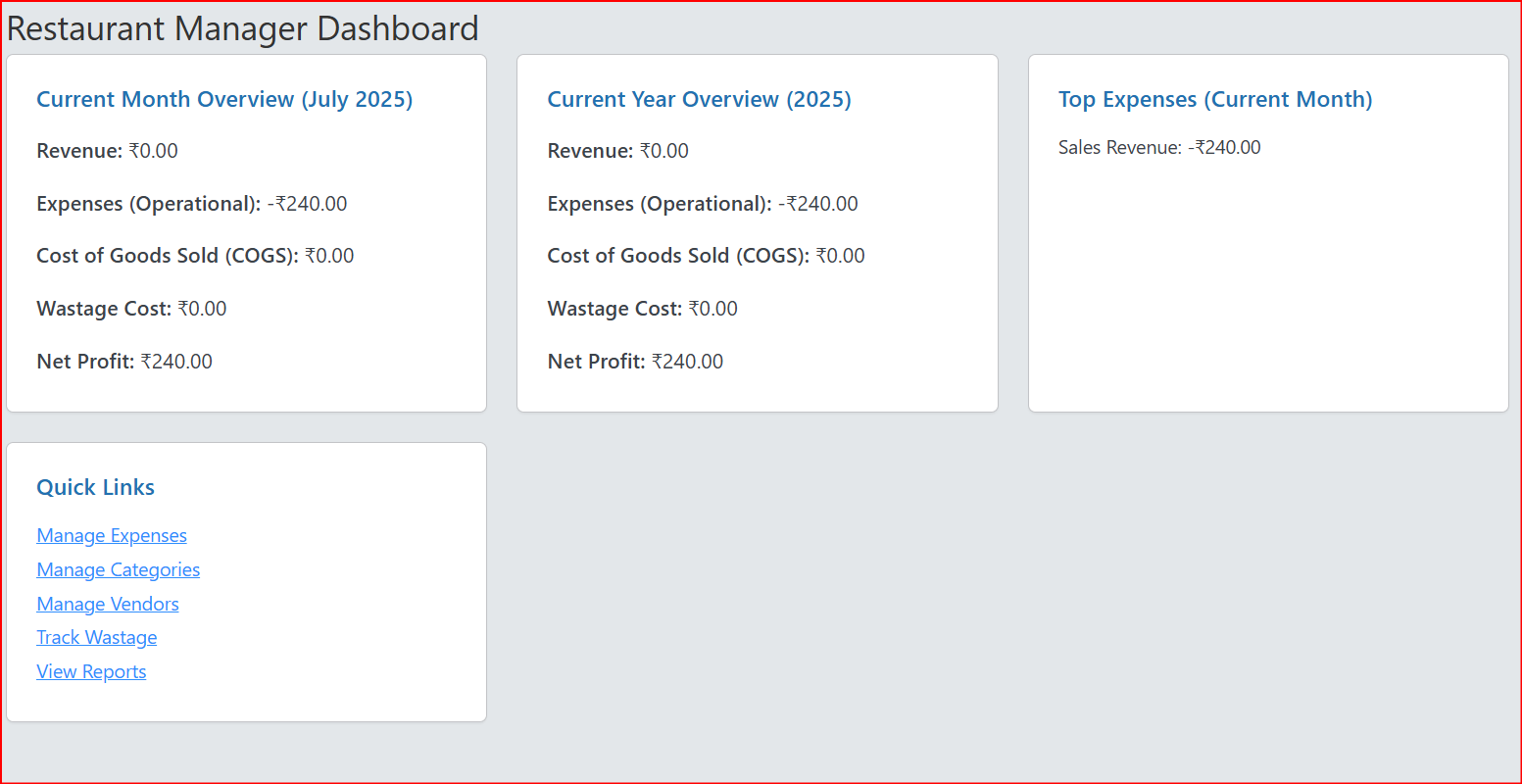
Task: Go to Manage Categories
Action: (x=118, y=569)
